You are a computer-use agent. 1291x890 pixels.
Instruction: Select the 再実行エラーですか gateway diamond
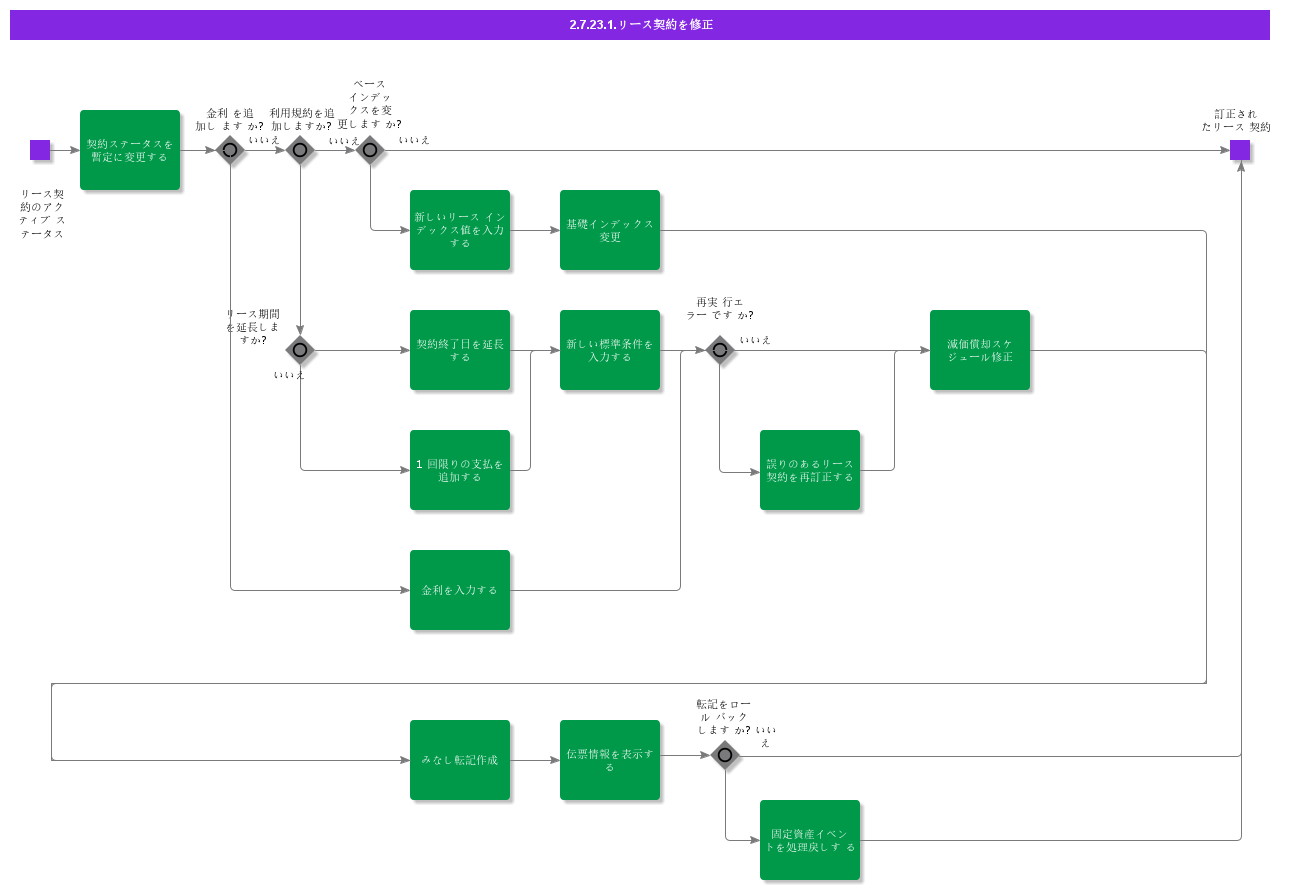720,350
